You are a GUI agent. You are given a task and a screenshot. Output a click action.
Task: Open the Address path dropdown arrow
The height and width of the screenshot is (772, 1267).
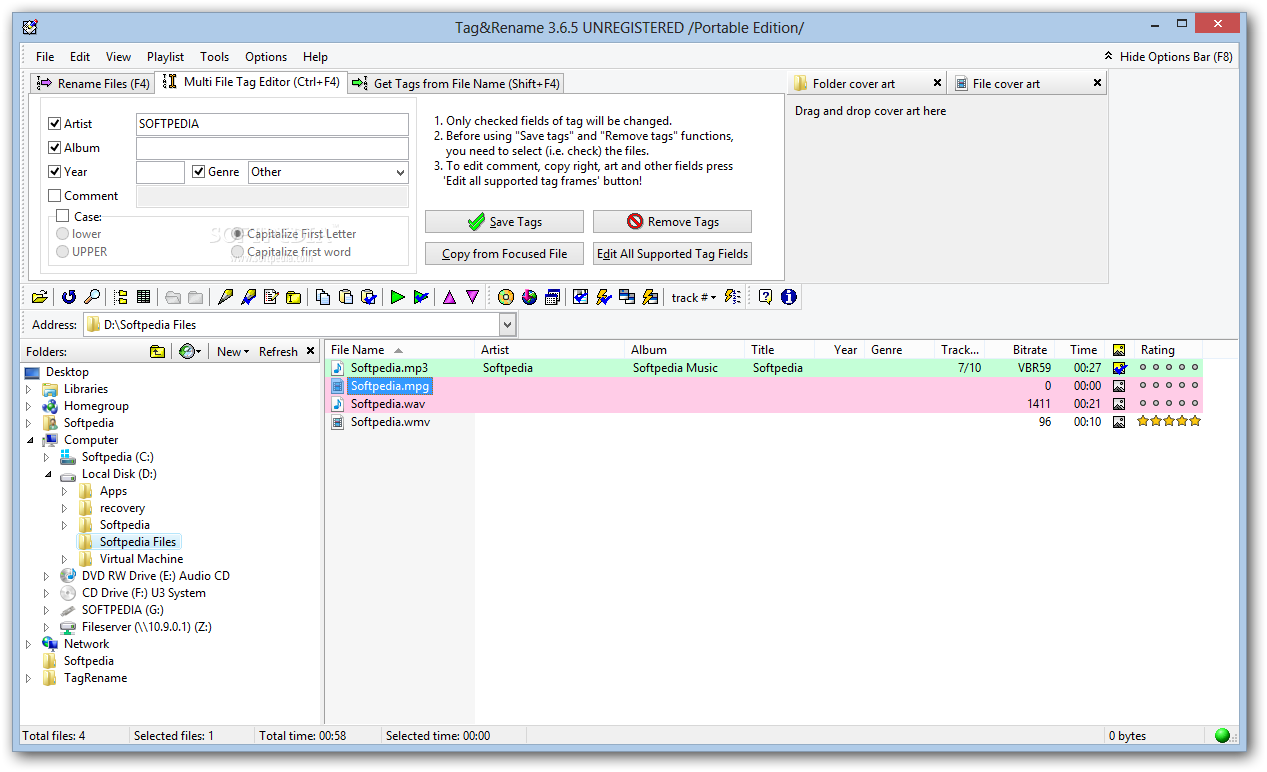point(507,324)
